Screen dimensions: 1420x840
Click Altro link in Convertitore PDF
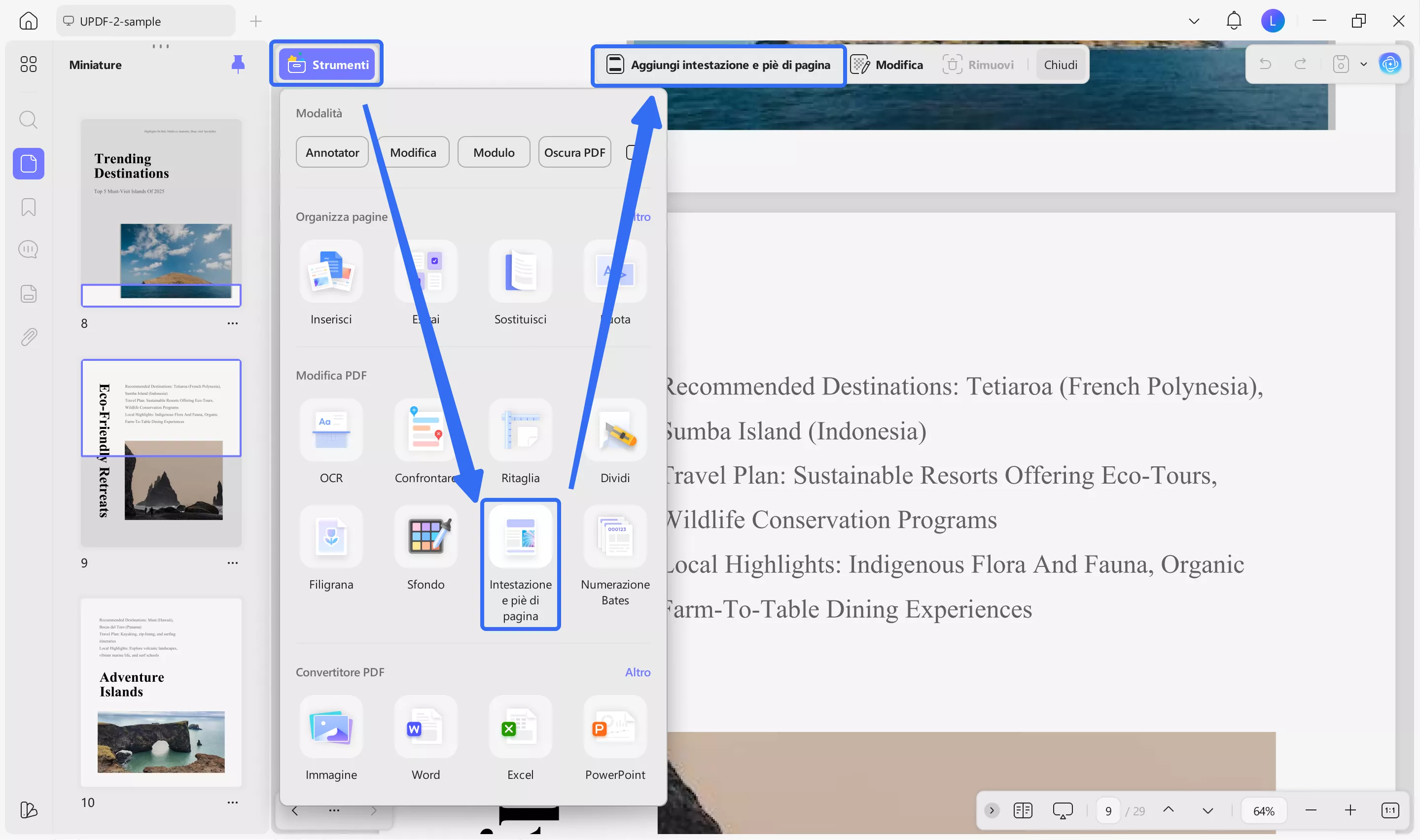(x=637, y=672)
